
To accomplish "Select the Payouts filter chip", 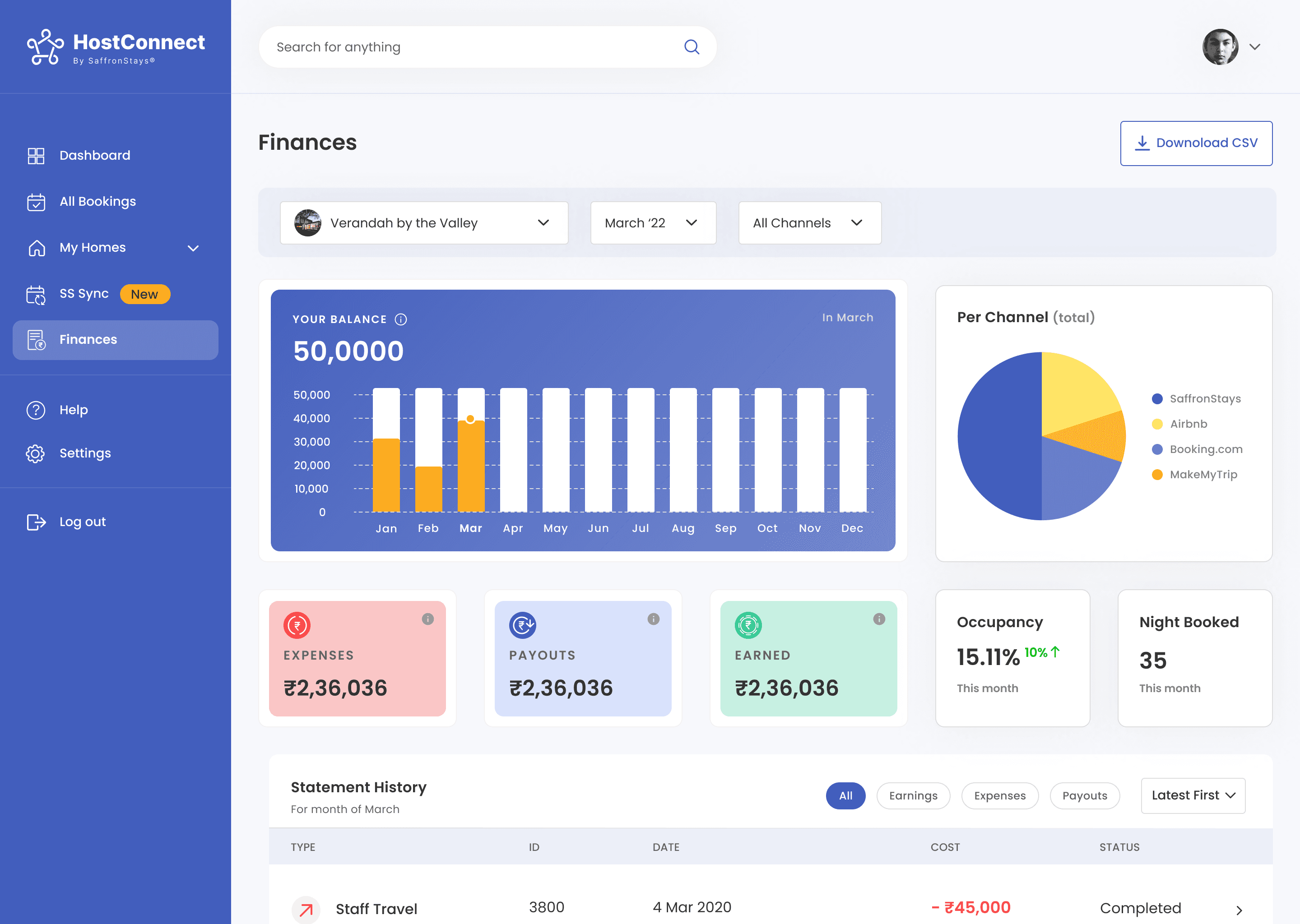I will (1084, 795).
